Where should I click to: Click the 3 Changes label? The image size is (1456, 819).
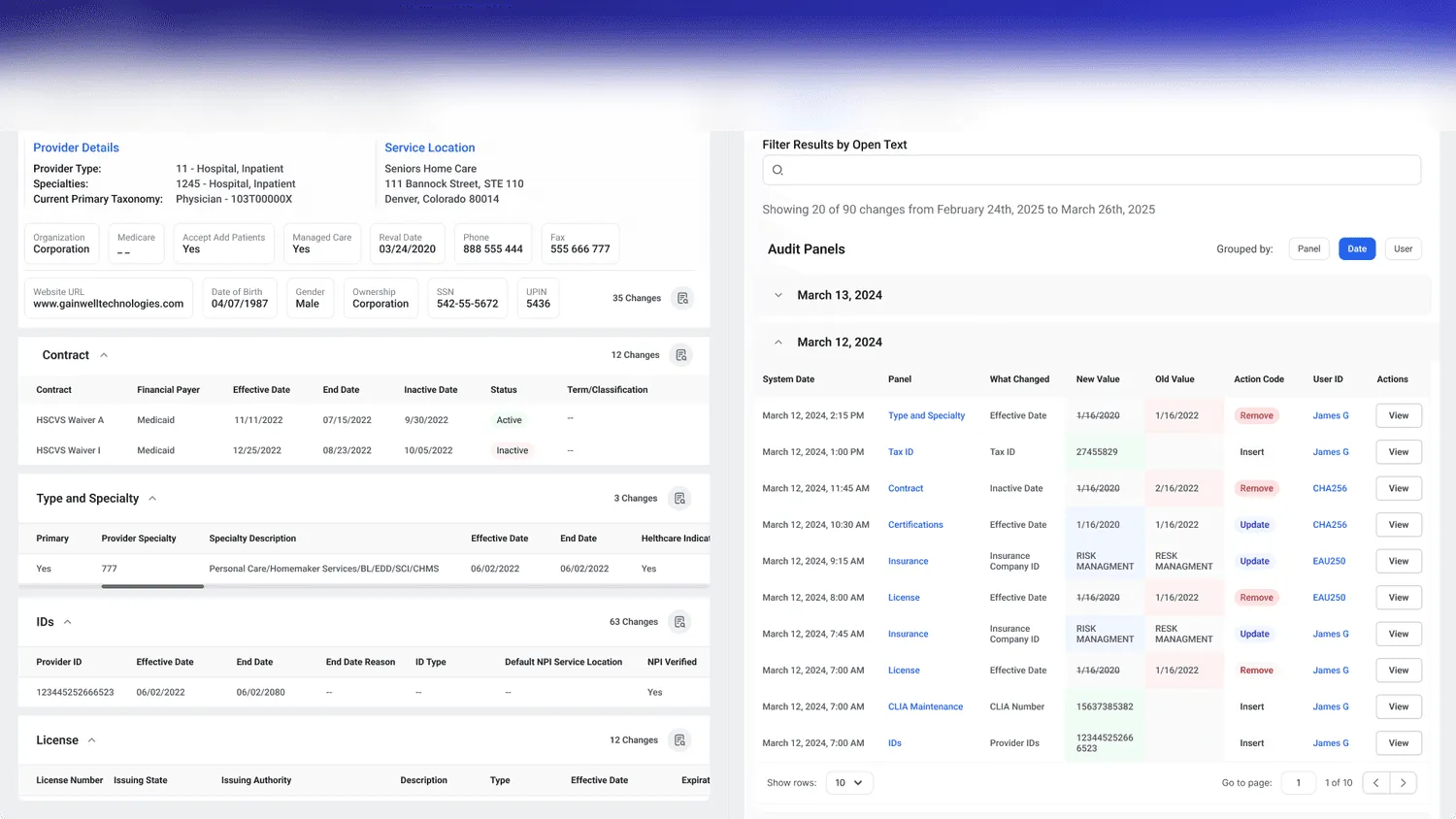coord(636,498)
